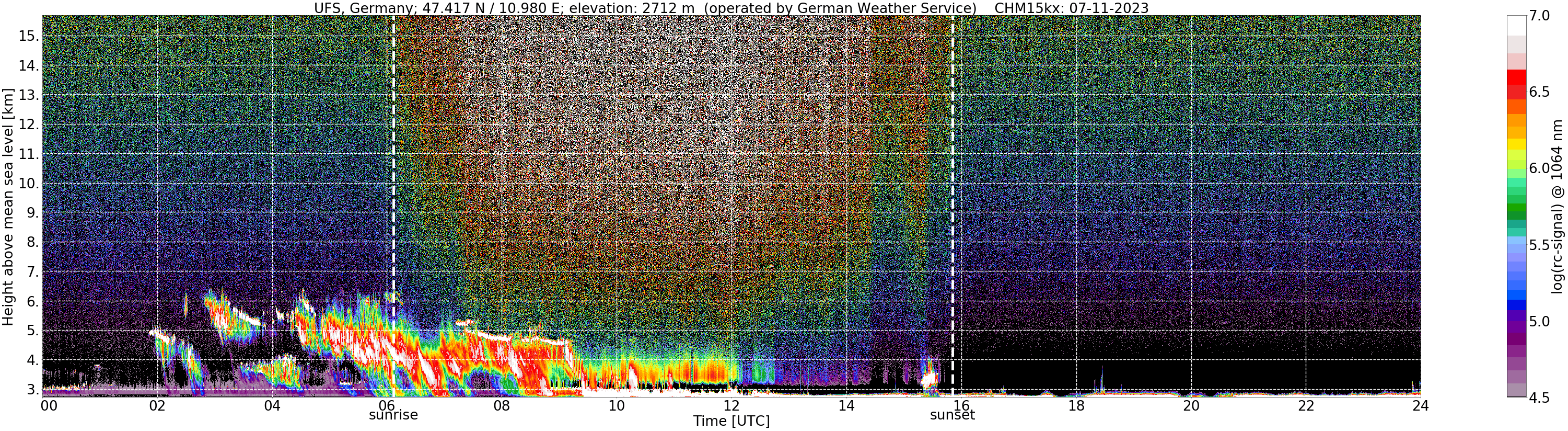The width and height of the screenshot is (1568, 431).
Task: Click the '08' tick on the time axis
Action: (502, 405)
